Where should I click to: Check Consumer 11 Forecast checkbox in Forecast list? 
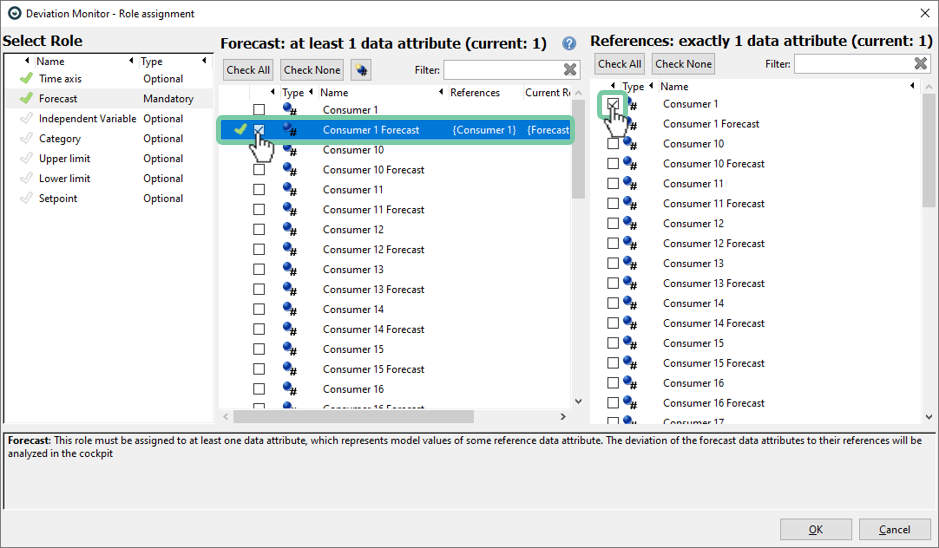pos(259,209)
